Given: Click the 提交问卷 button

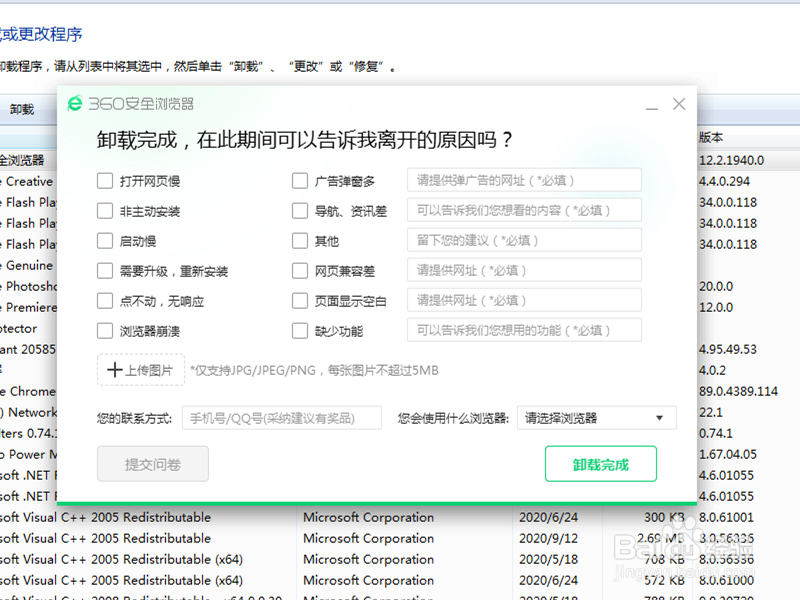Looking at the screenshot, I should [153, 464].
